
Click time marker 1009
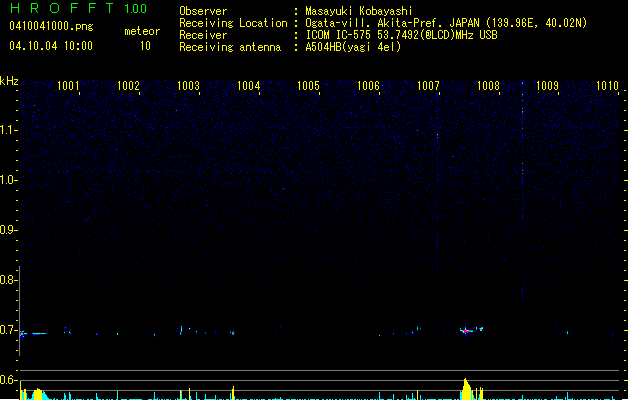click(547, 86)
